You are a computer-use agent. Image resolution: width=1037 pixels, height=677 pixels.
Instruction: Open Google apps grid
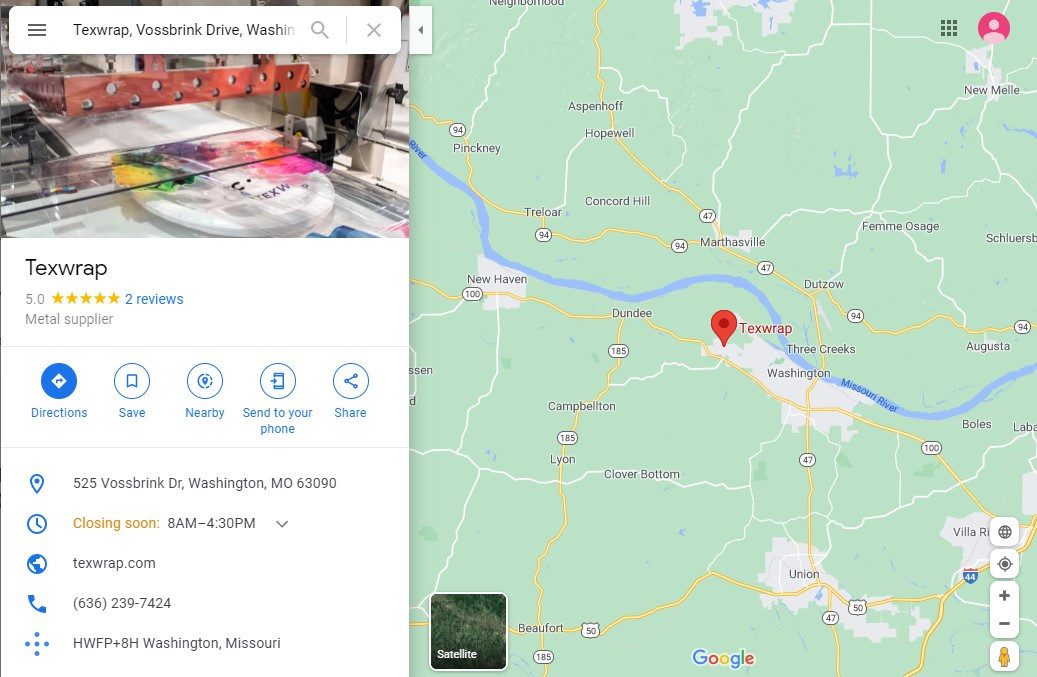point(949,28)
